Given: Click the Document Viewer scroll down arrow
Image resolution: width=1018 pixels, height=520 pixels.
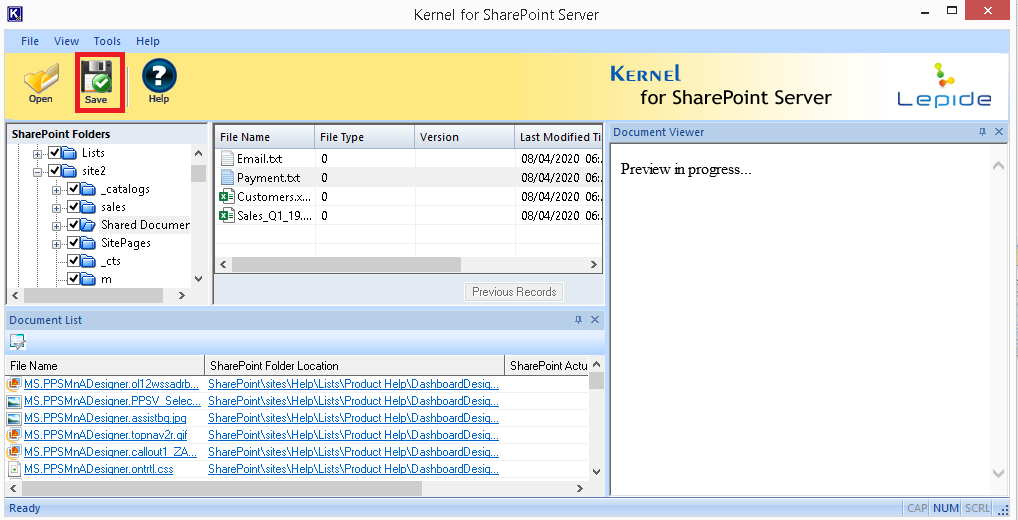Looking at the screenshot, I should point(999,474).
